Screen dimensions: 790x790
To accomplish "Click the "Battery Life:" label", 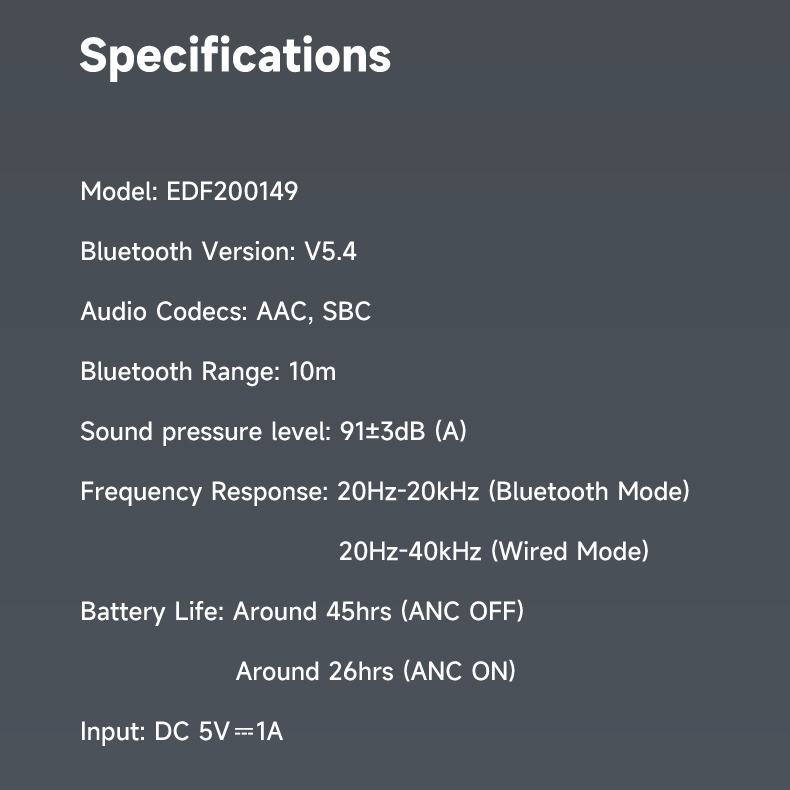I will tap(152, 611).
